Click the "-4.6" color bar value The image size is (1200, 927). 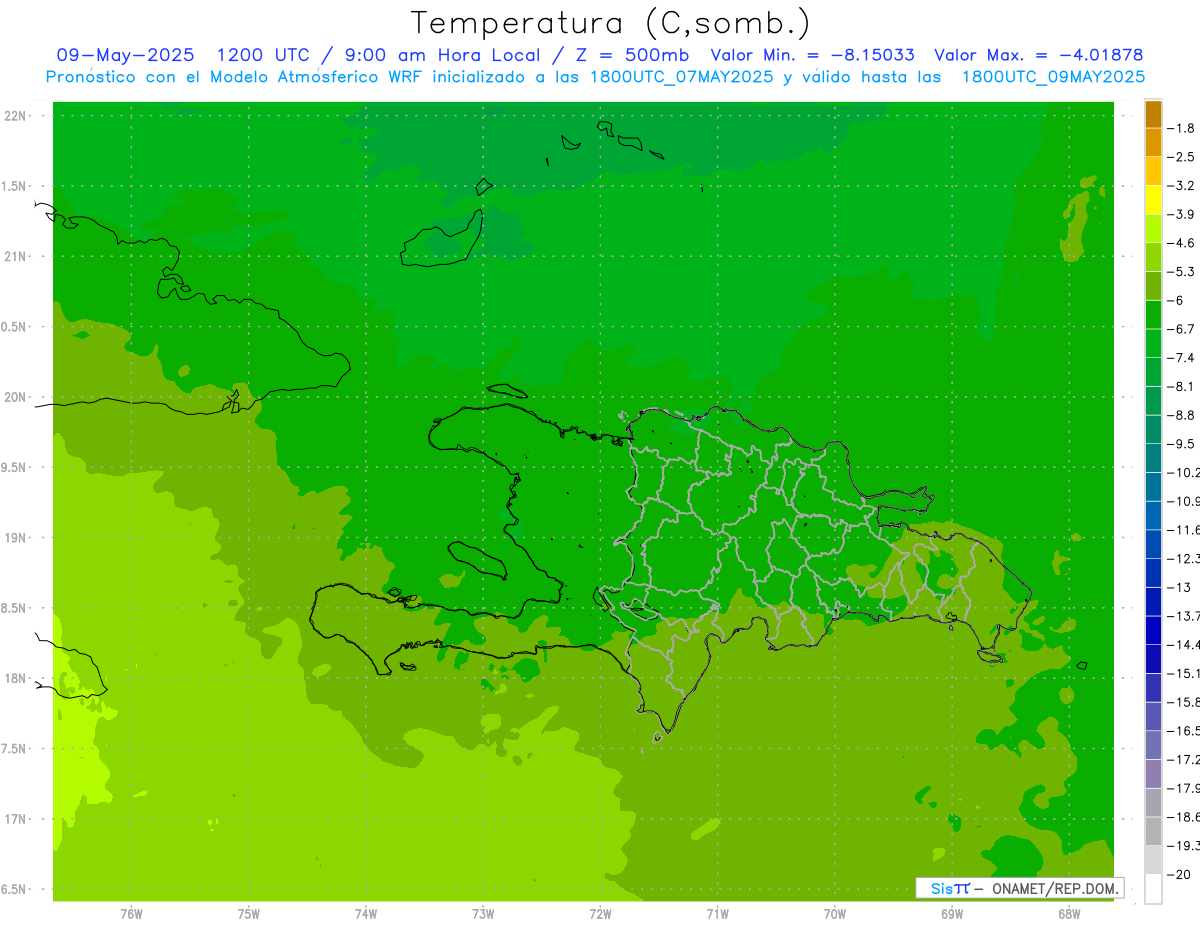coord(1182,243)
